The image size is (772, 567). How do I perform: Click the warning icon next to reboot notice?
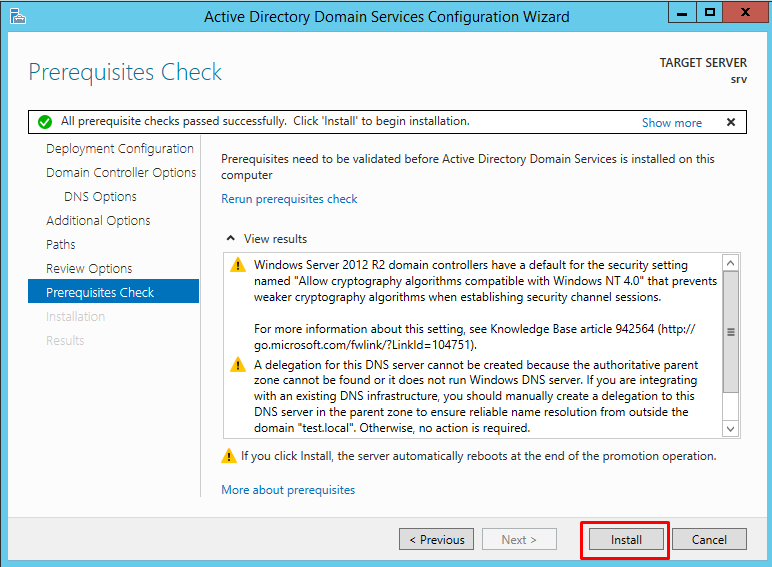229,456
